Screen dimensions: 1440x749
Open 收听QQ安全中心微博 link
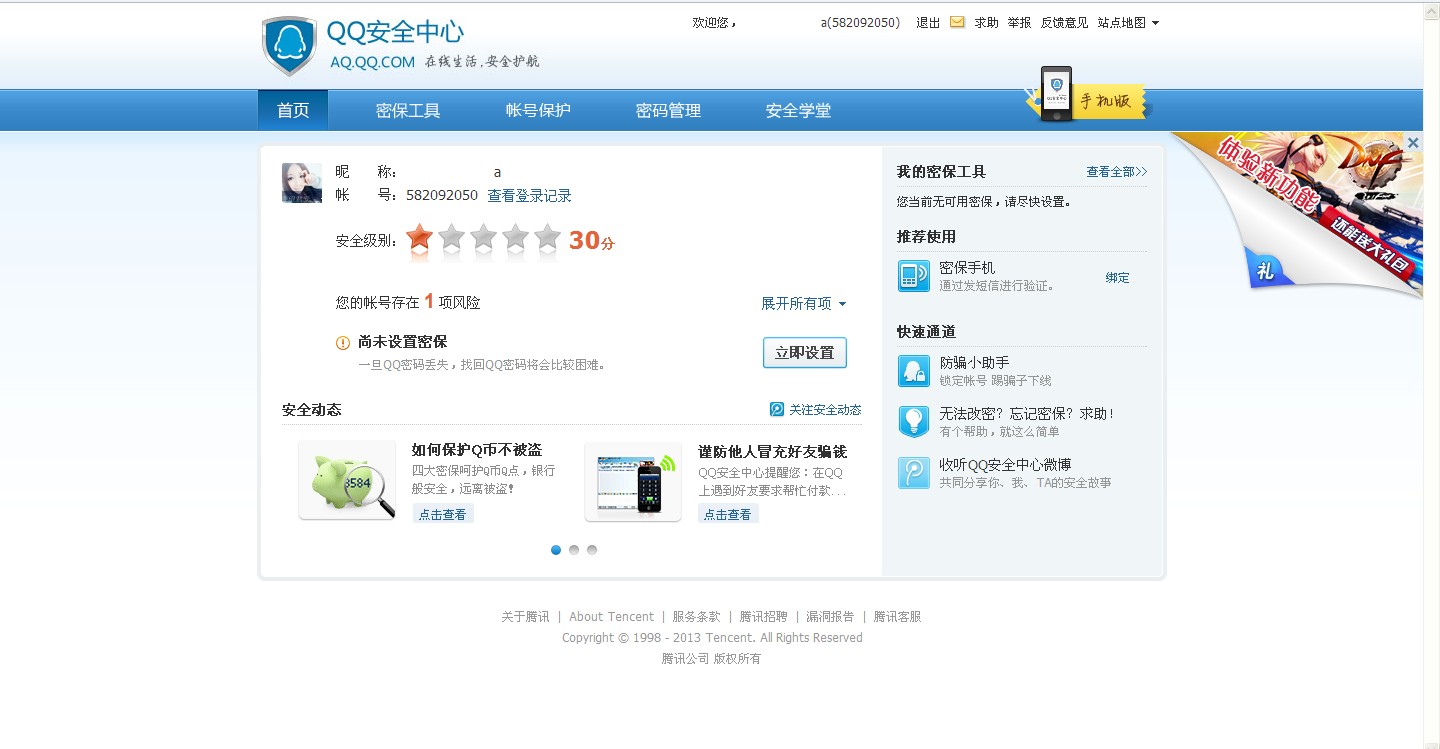1005,465
